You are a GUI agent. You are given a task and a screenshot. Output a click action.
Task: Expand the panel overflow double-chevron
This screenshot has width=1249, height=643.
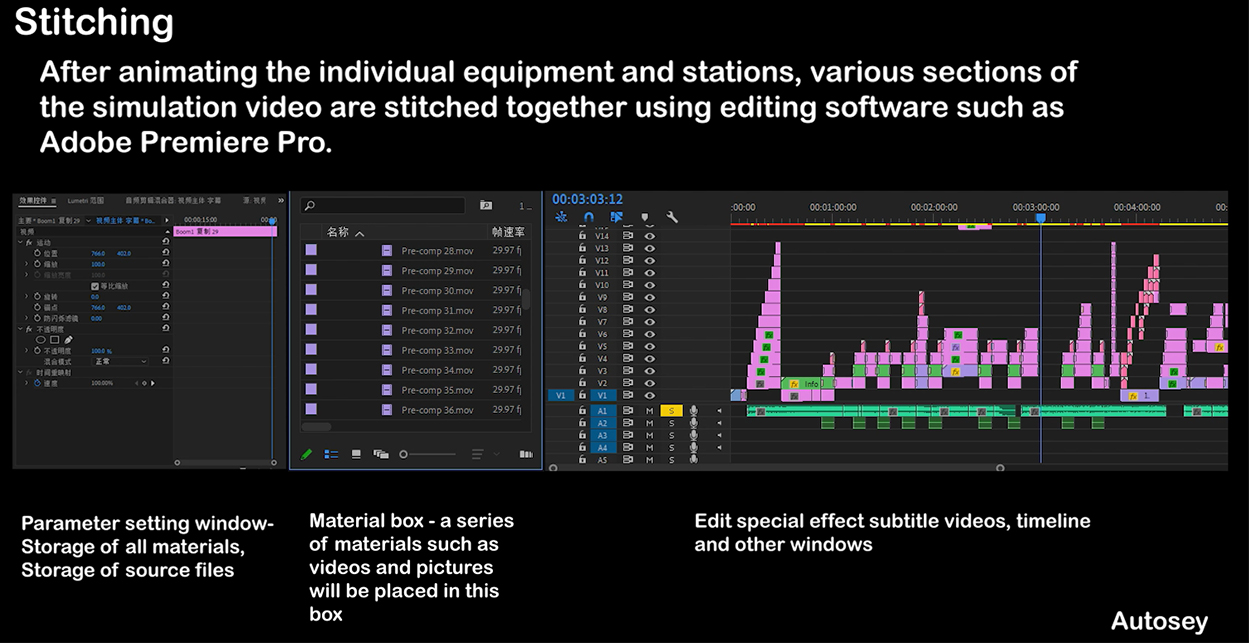point(280,200)
